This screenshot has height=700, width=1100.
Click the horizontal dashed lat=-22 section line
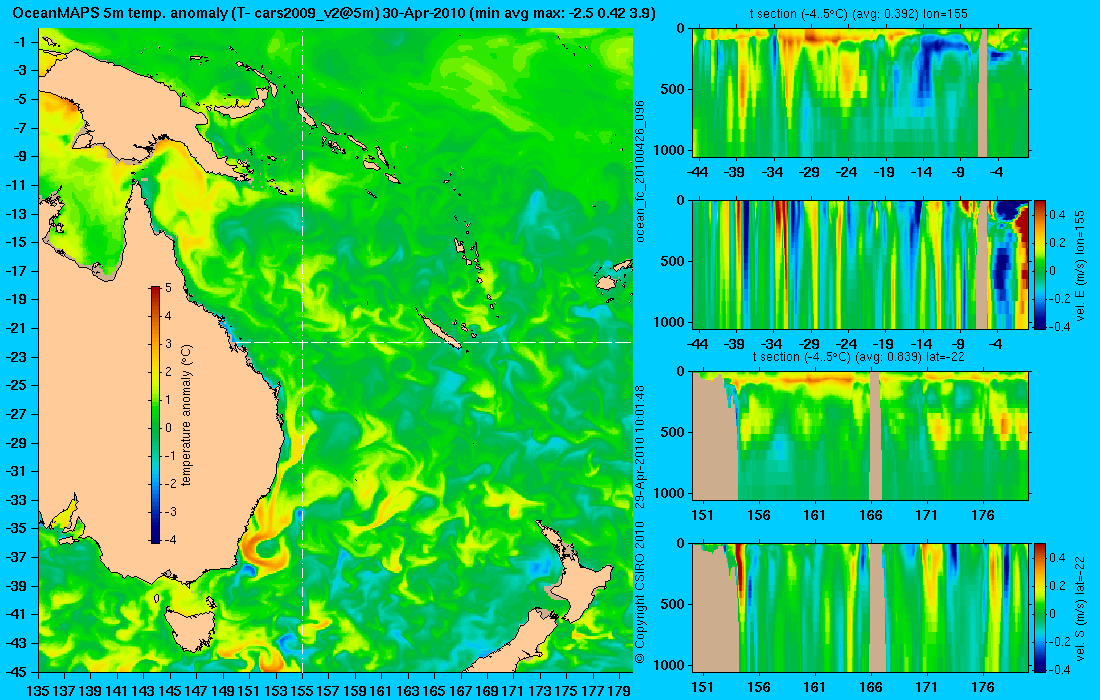point(433,342)
